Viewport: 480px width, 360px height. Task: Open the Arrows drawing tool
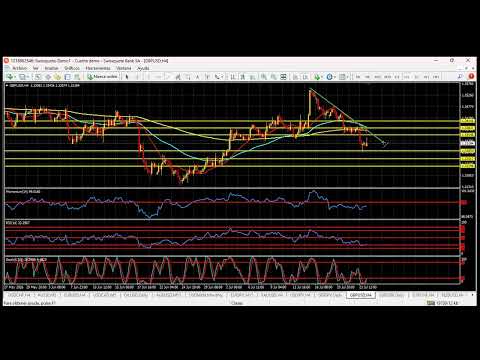coord(218,77)
